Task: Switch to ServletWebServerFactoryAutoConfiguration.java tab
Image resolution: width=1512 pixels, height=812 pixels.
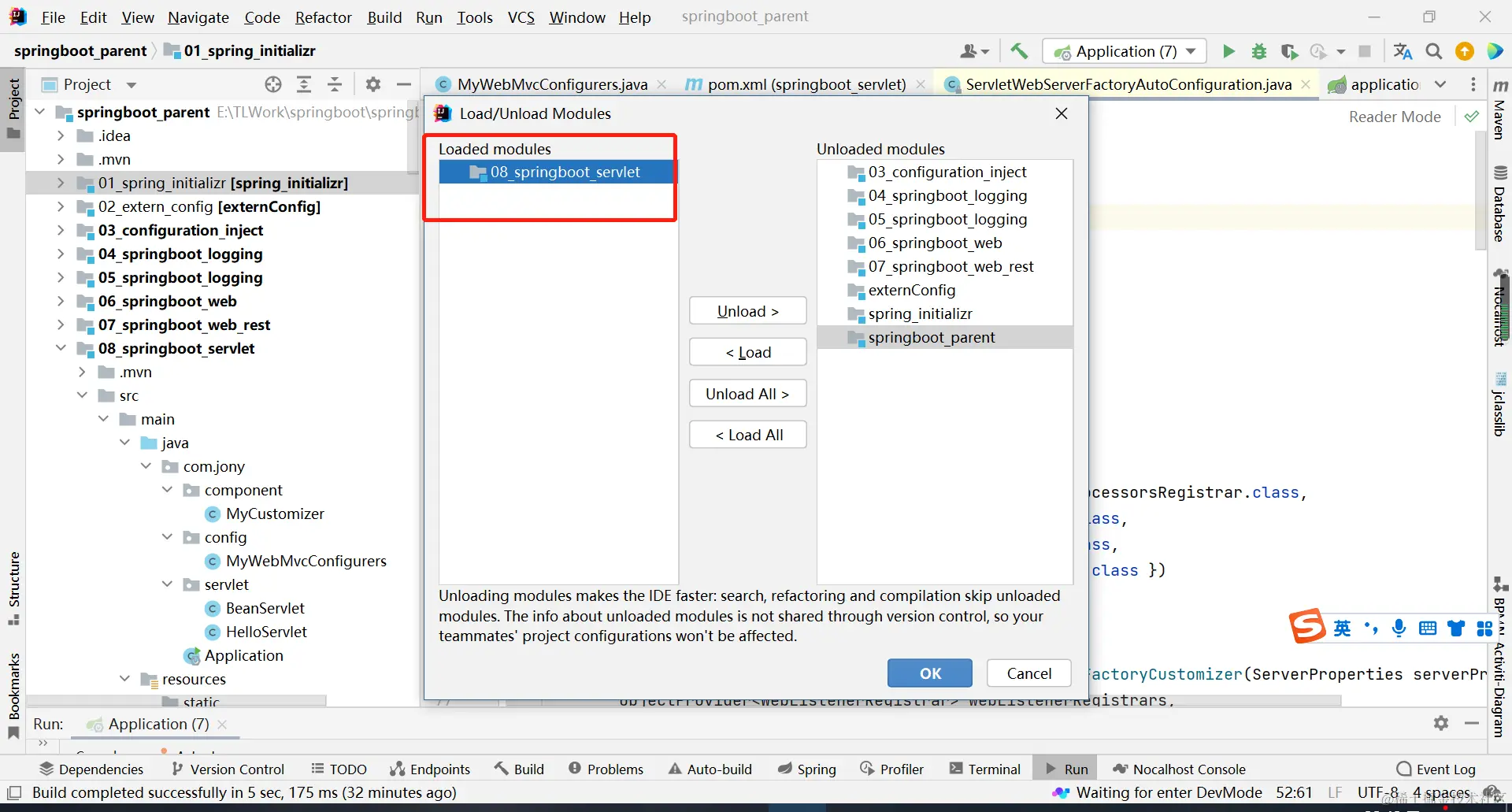Action: [x=1128, y=84]
